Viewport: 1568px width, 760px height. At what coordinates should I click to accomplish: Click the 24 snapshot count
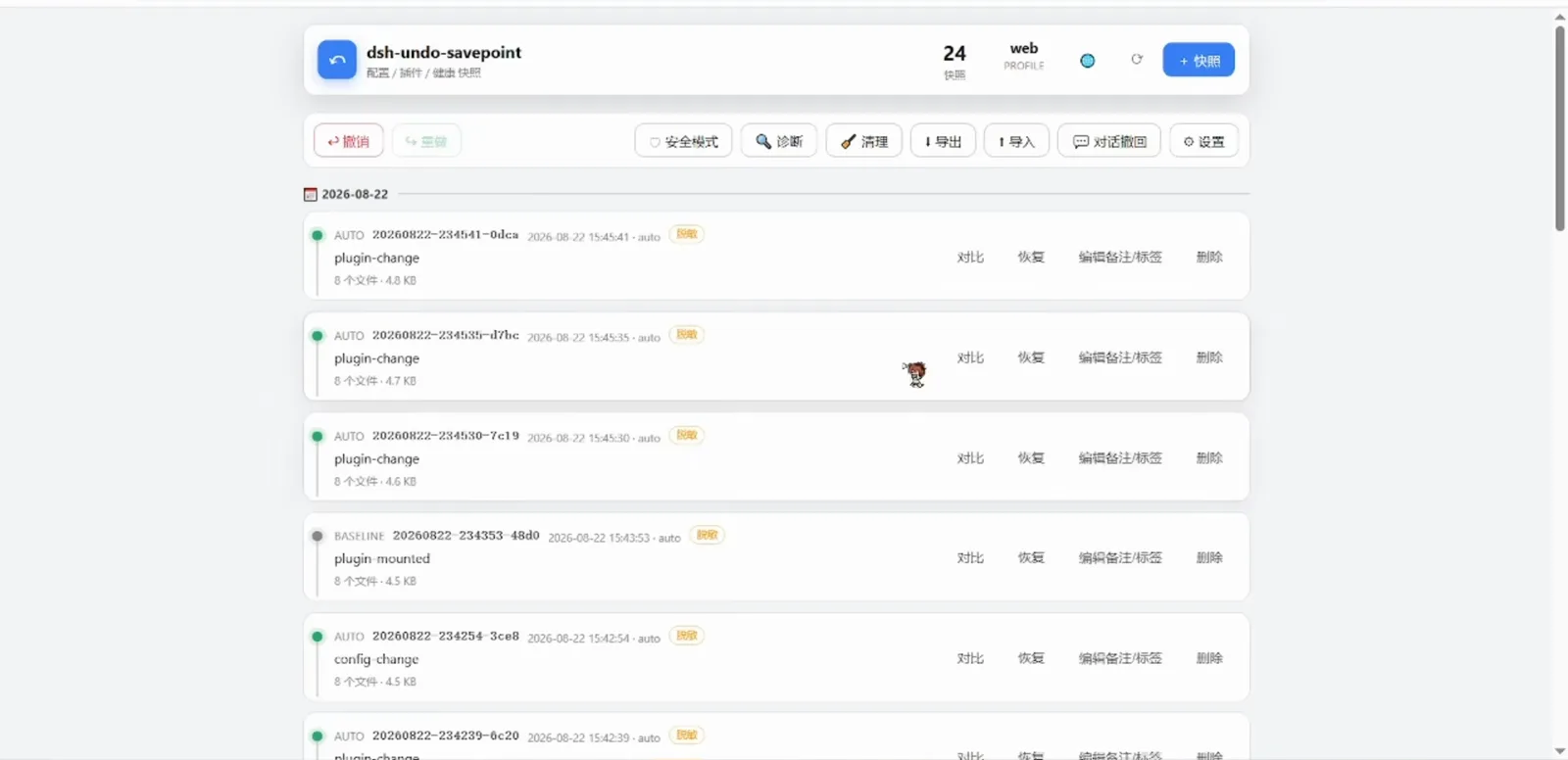coord(955,53)
